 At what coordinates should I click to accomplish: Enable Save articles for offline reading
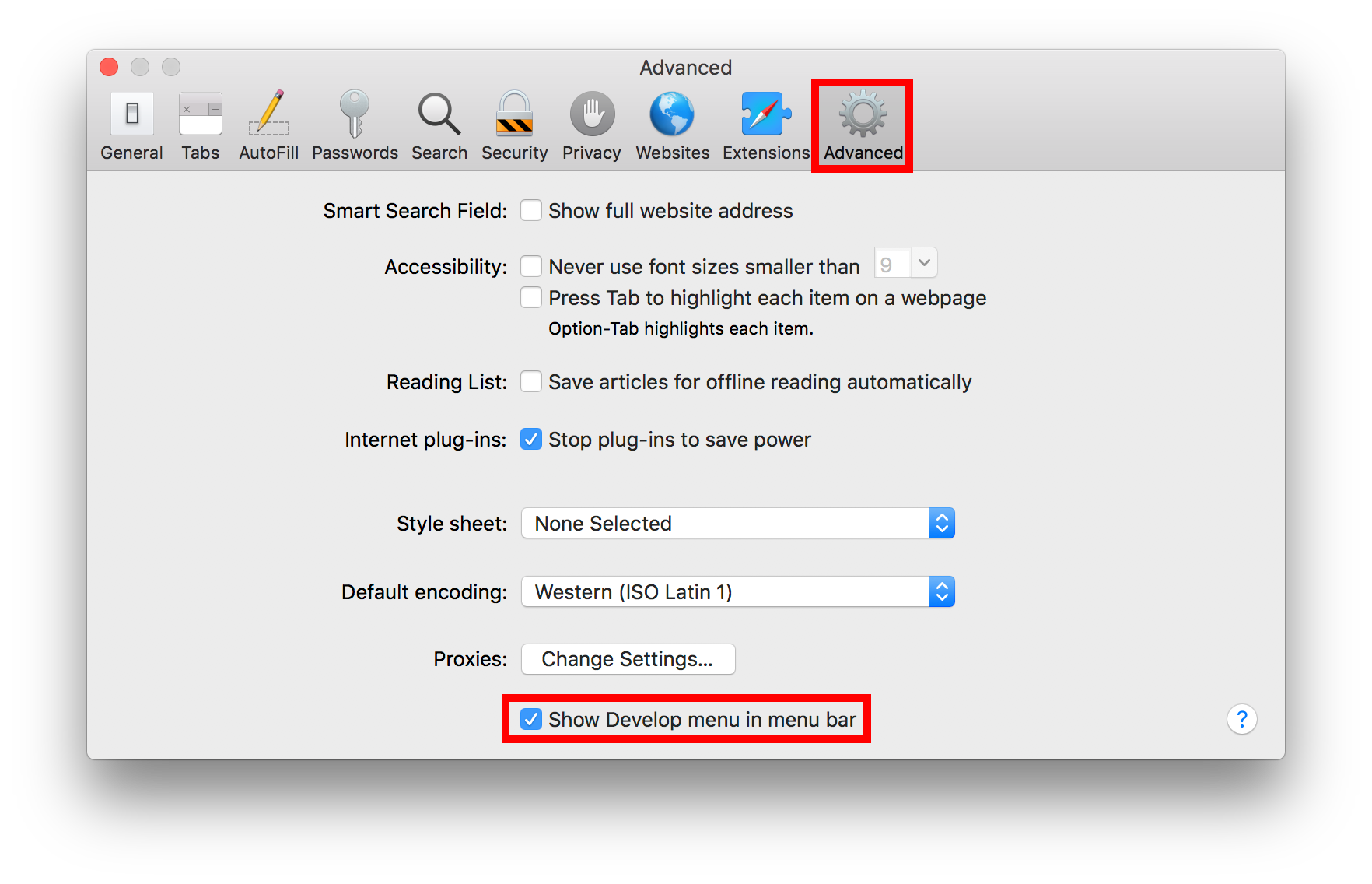tap(531, 382)
